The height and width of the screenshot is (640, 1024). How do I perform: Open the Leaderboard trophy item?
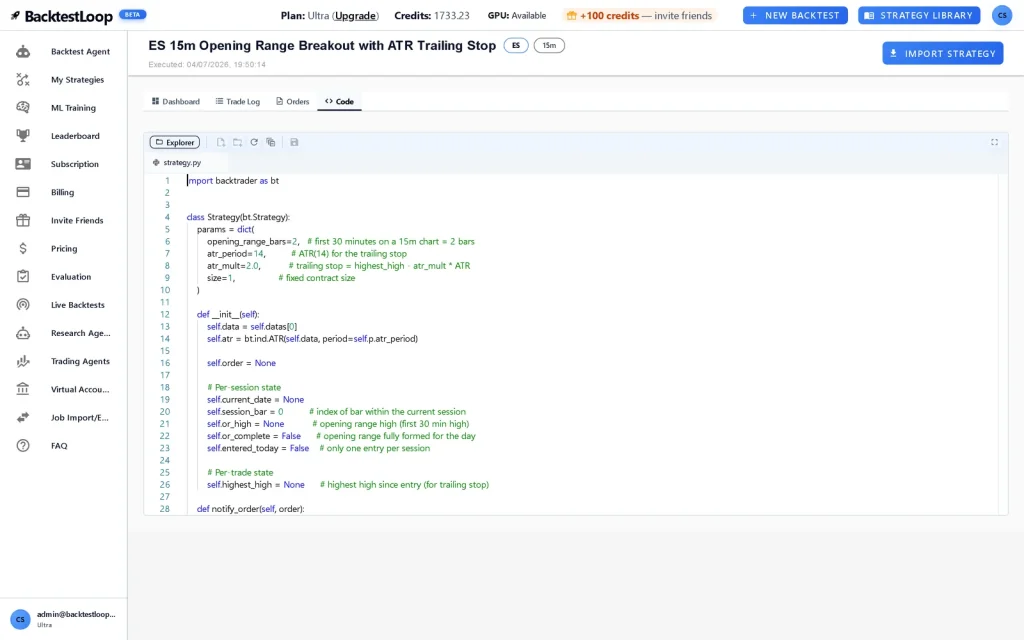pyautogui.click(x=63, y=136)
